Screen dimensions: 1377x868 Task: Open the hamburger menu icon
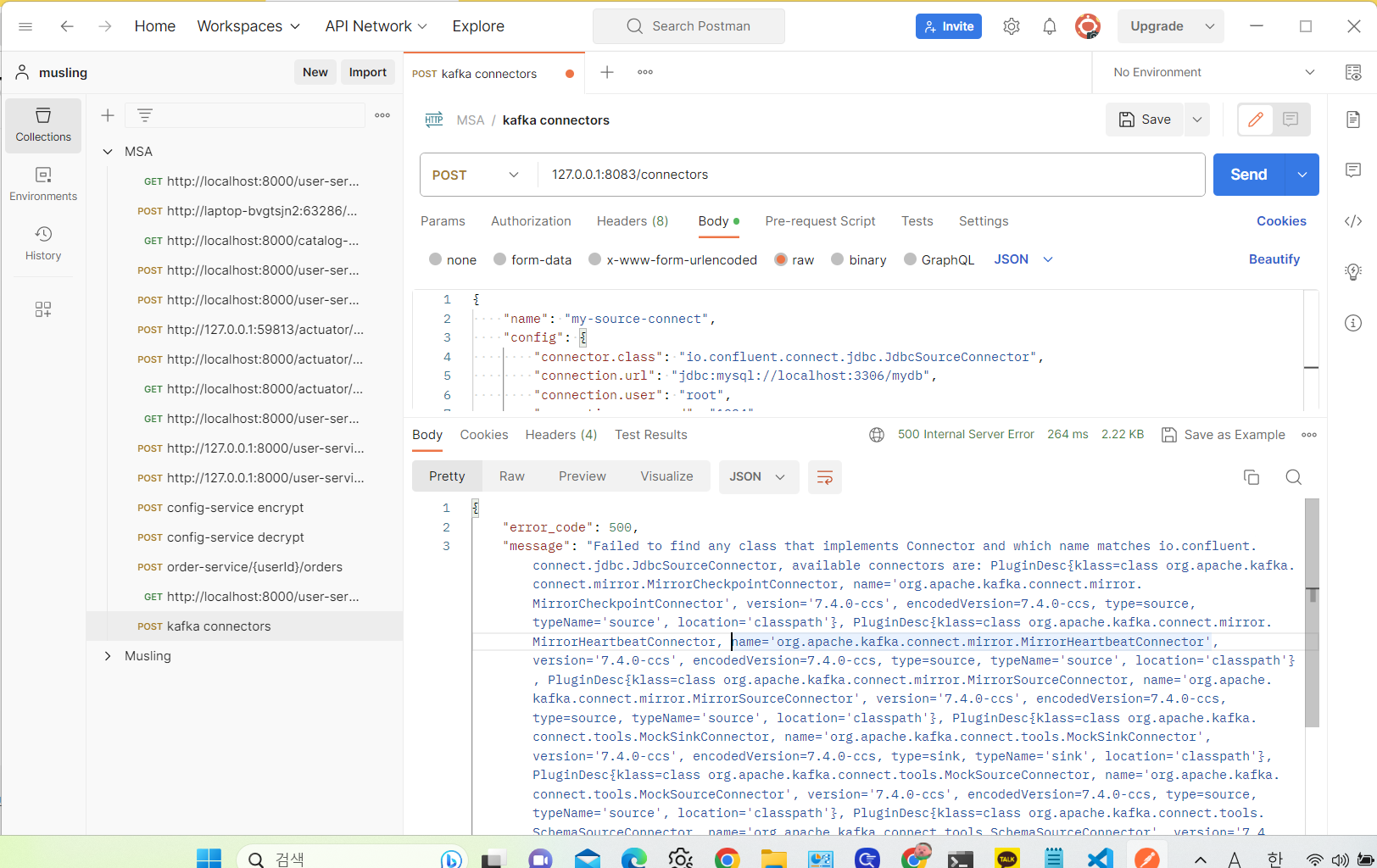(x=25, y=26)
